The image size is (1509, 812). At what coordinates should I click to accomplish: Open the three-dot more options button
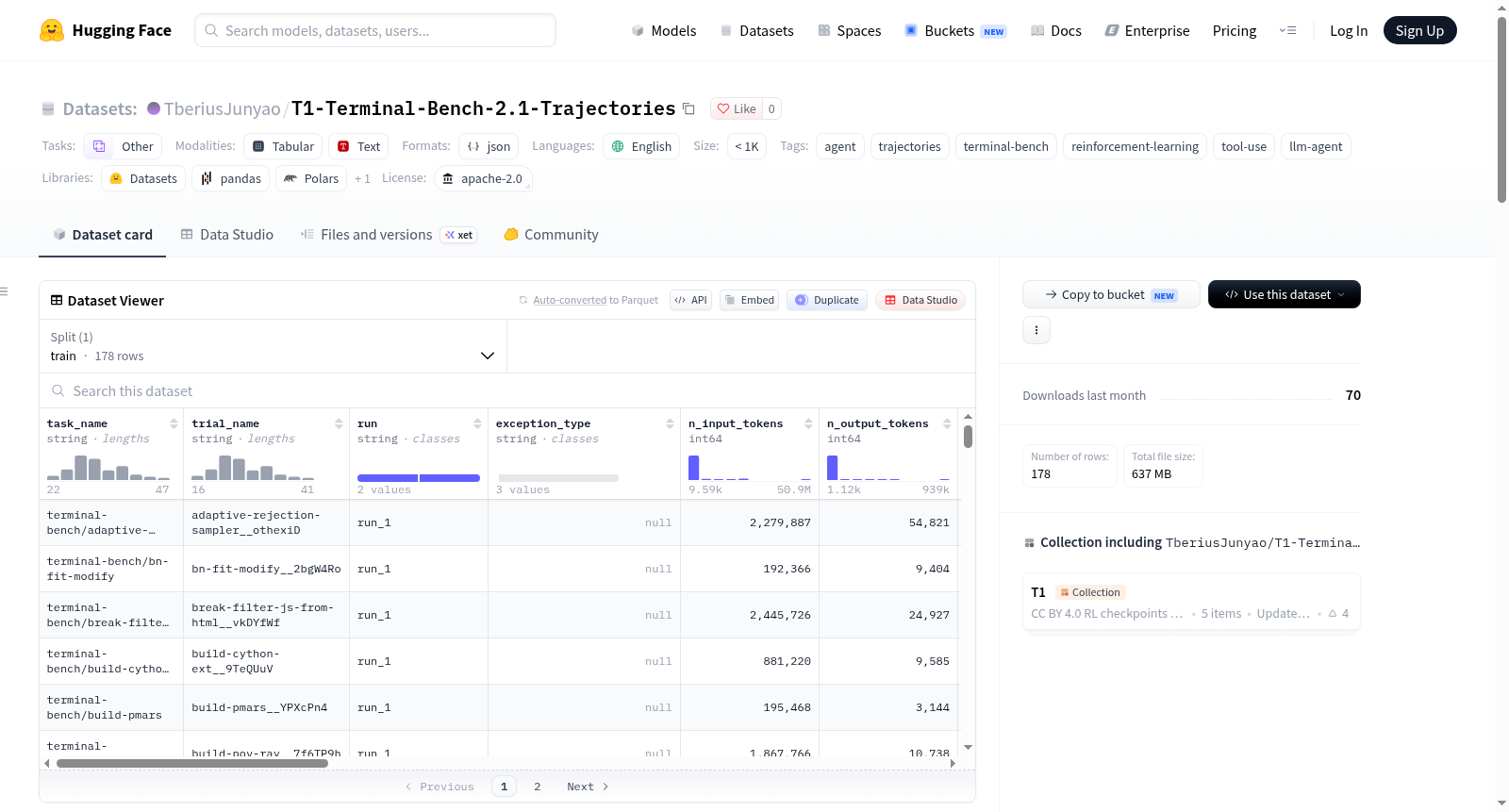[x=1036, y=330]
